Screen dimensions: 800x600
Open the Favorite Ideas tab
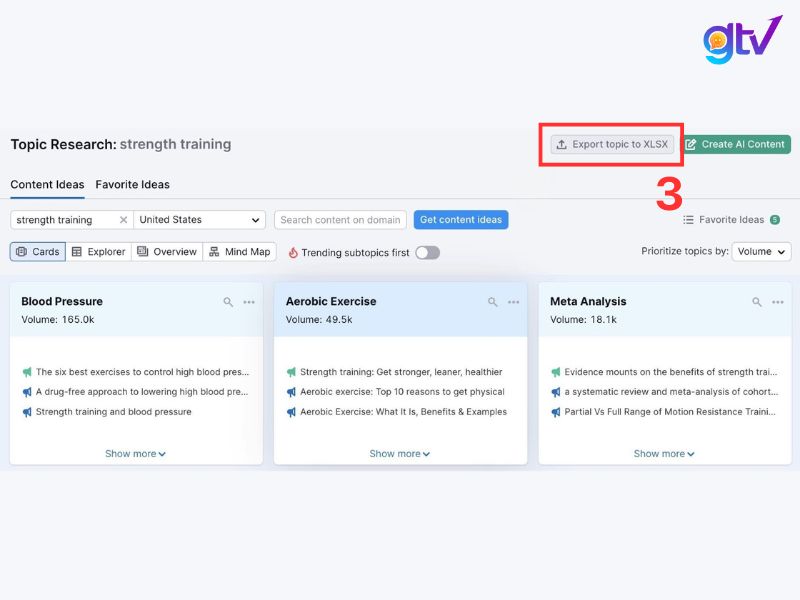pos(132,185)
